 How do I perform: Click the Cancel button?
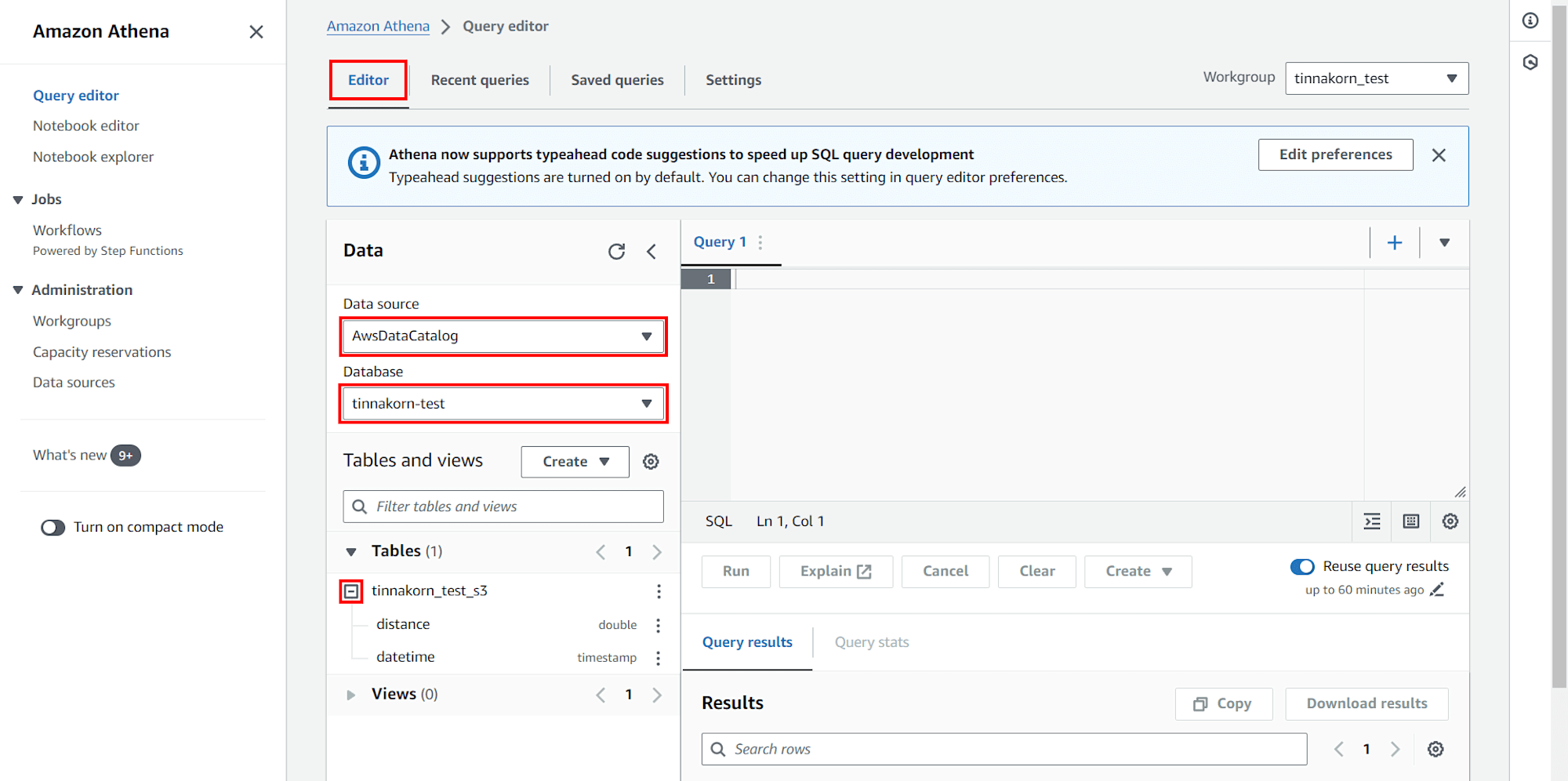[946, 572]
